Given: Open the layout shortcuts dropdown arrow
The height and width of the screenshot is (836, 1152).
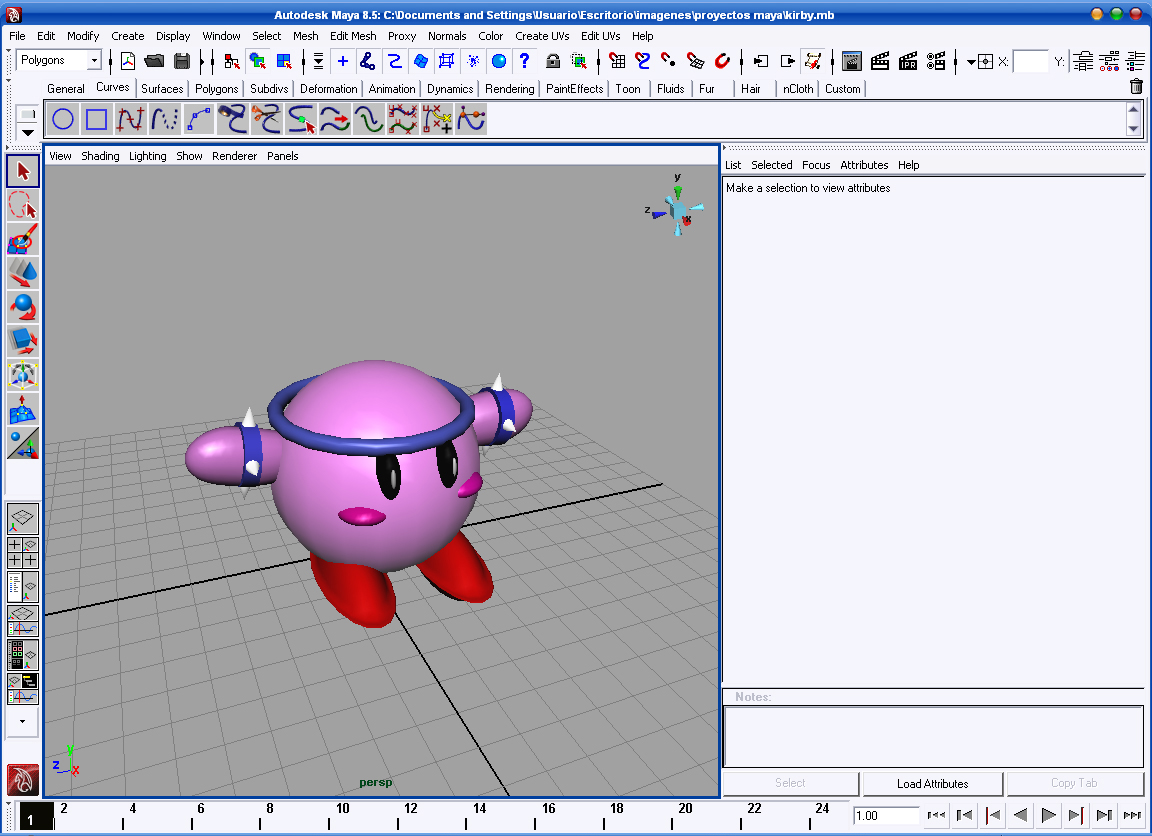Looking at the screenshot, I should coord(23,721).
